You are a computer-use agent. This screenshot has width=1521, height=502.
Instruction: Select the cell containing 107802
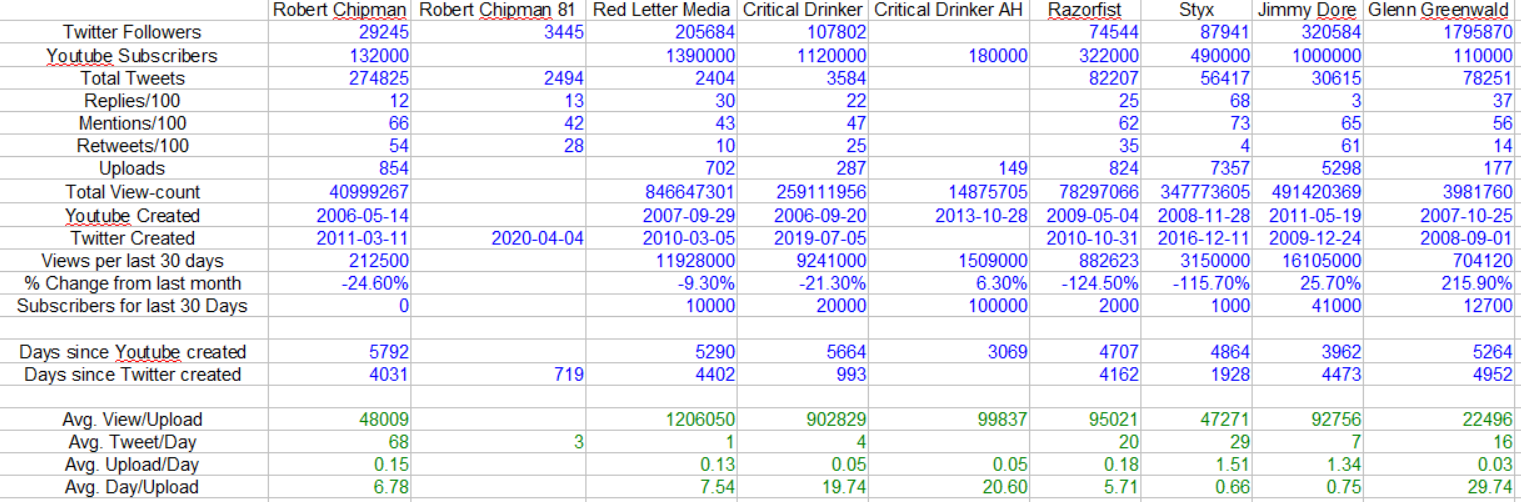pos(803,33)
